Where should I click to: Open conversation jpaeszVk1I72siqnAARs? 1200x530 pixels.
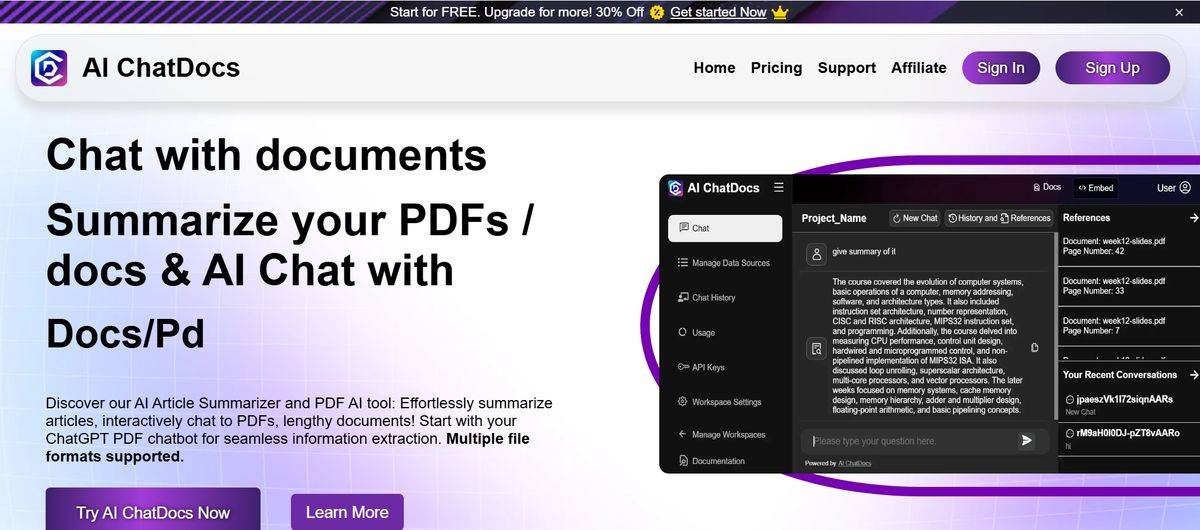tap(1118, 399)
